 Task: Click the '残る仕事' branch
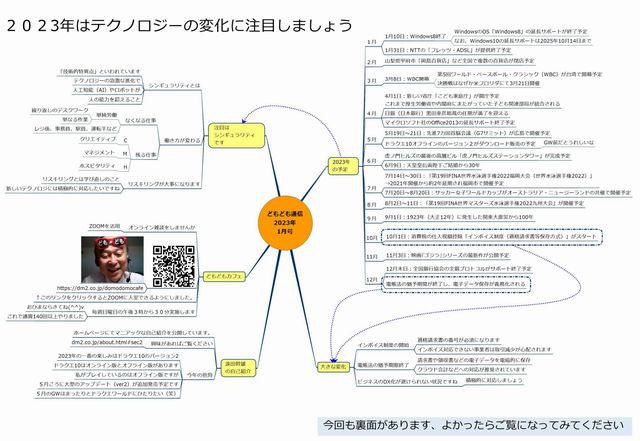pyautogui.click(x=146, y=155)
